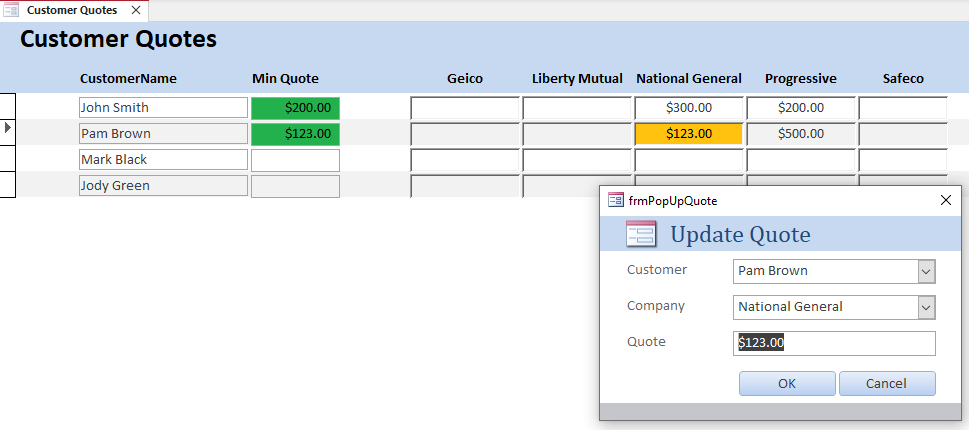Close the frmPopUpQuote dialog window
Viewport: 969px width, 430px height.
click(x=946, y=200)
